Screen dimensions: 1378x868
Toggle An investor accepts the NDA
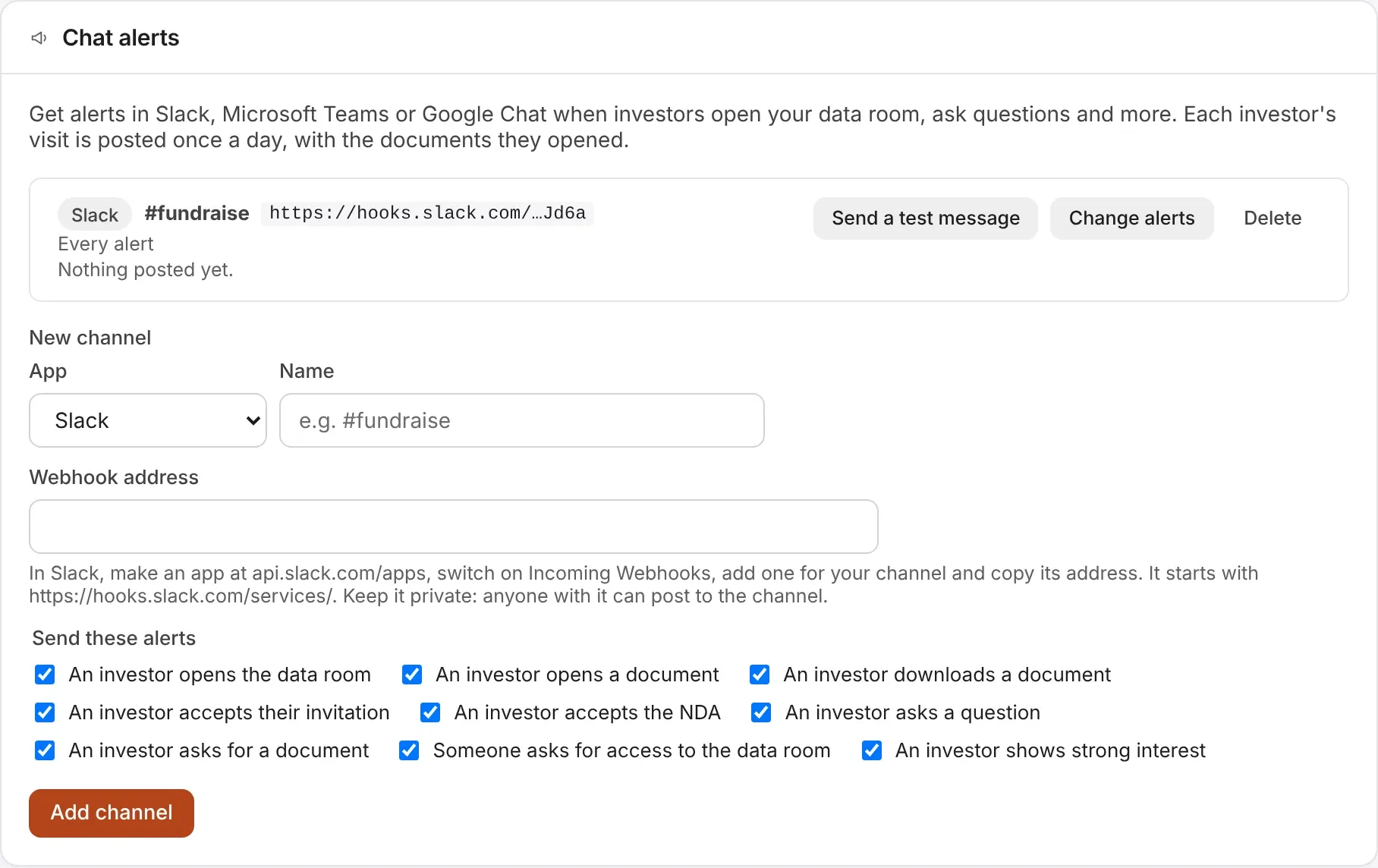(x=430, y=712)
